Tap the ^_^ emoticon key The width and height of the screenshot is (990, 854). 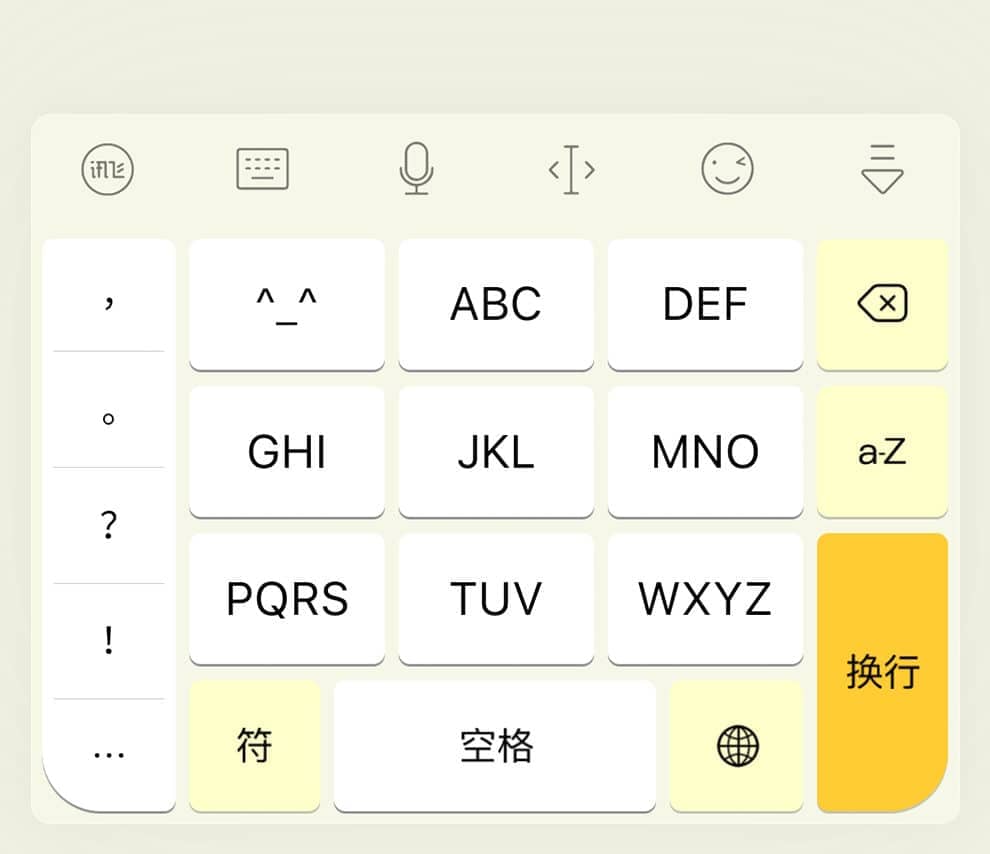tap(287, 304)
